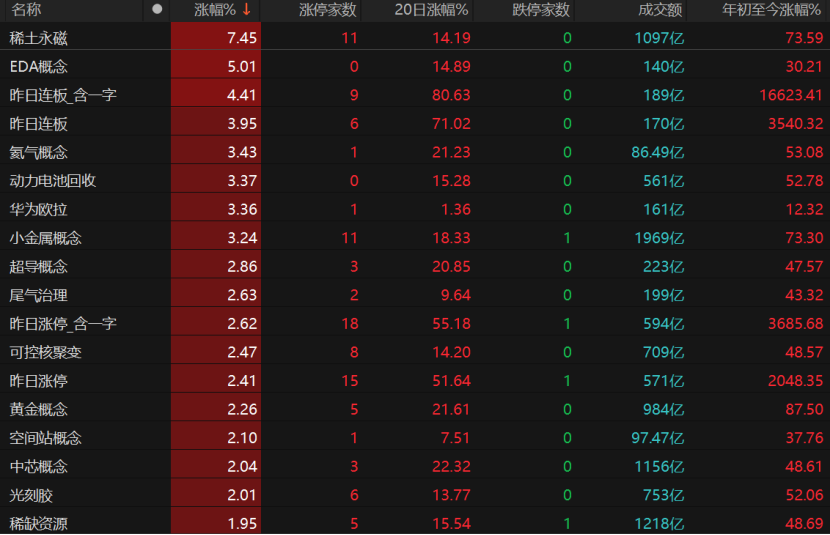This screenshot has height=535, width=830.
Task: Click the 30.21 year-to-date value
Action: coord(804,67)
